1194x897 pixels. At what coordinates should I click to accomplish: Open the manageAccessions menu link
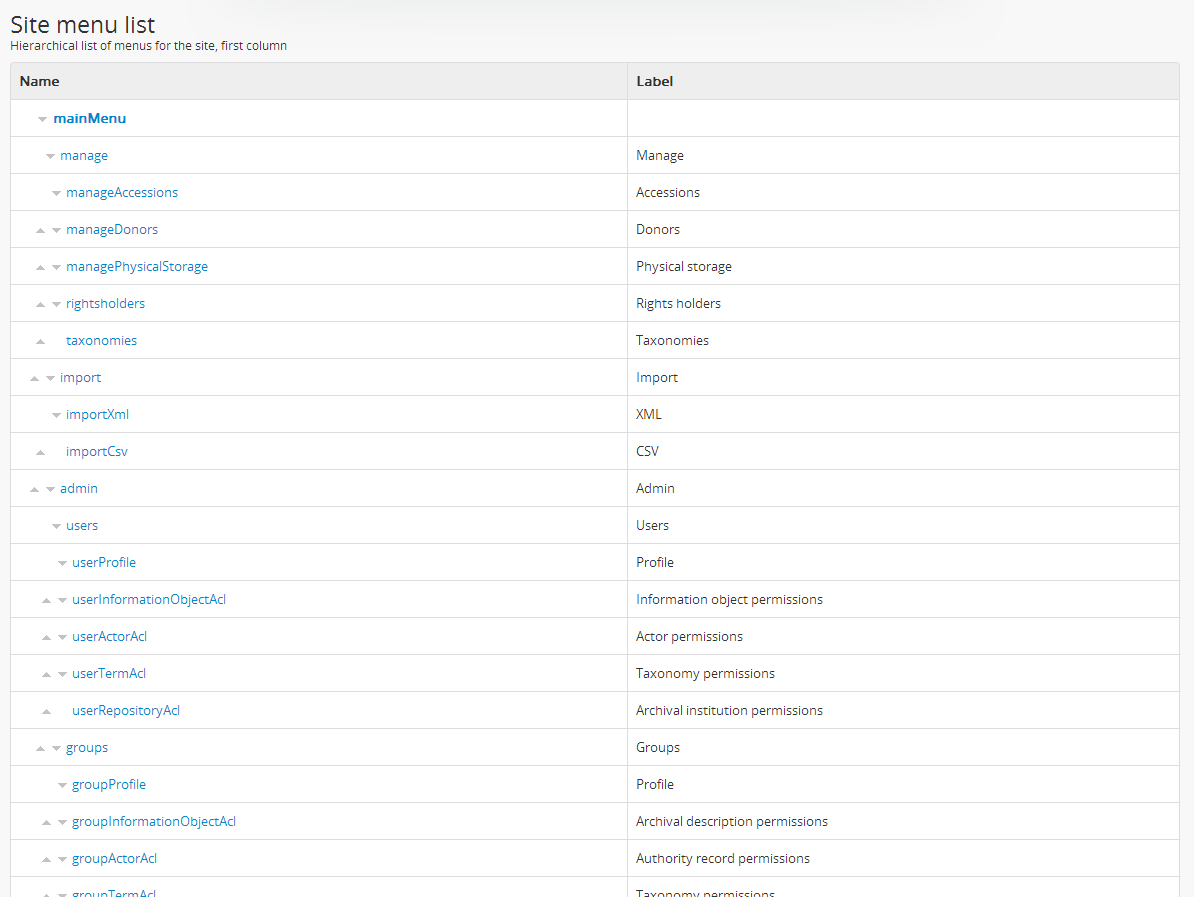coord(122,192)
